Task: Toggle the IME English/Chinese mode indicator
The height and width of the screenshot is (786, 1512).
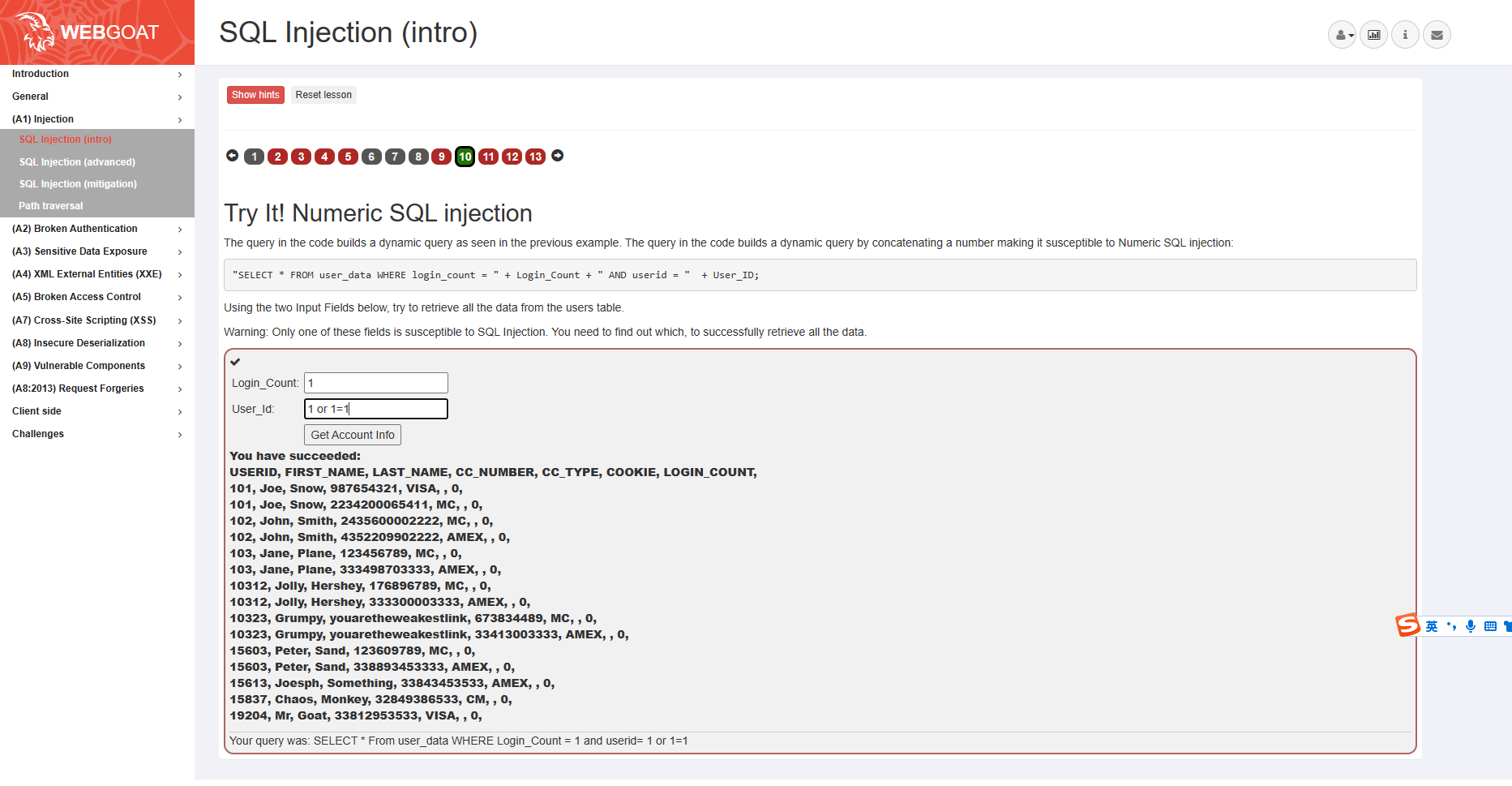Action: pos(1432,626)
